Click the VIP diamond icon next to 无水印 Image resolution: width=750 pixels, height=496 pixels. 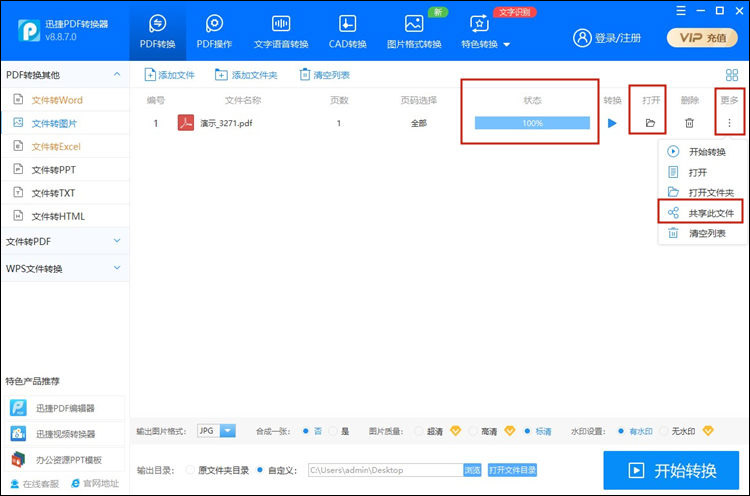(708, 431)
